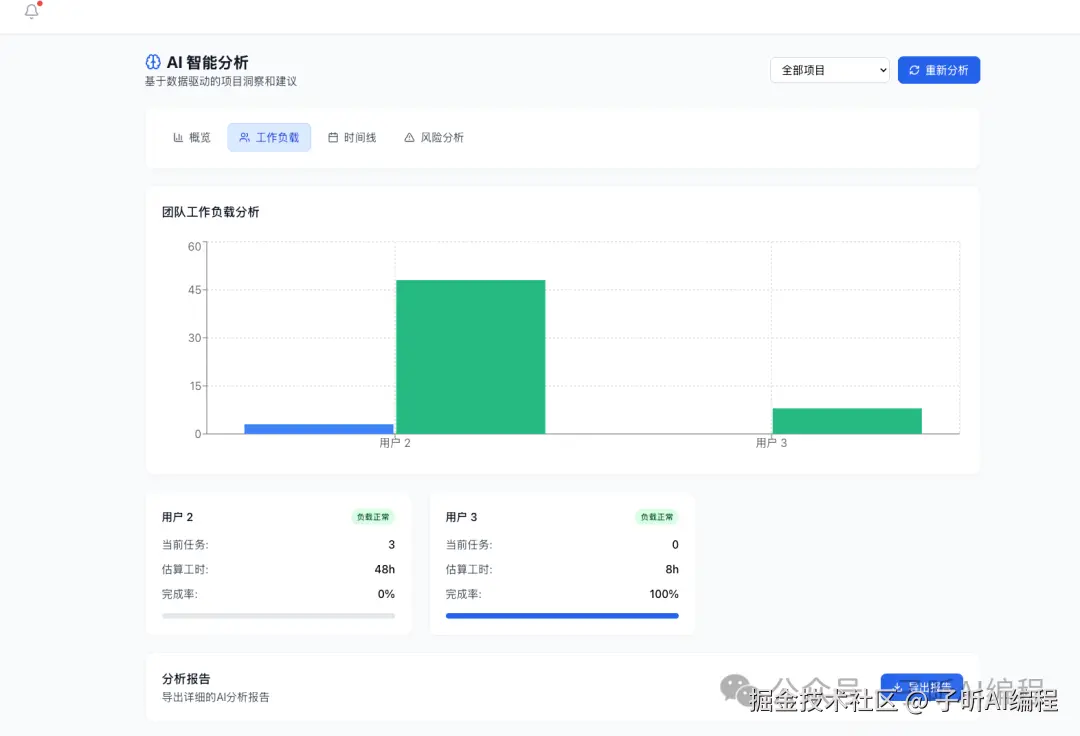Open the 全部项目 project dropdown

pos(829,70)
